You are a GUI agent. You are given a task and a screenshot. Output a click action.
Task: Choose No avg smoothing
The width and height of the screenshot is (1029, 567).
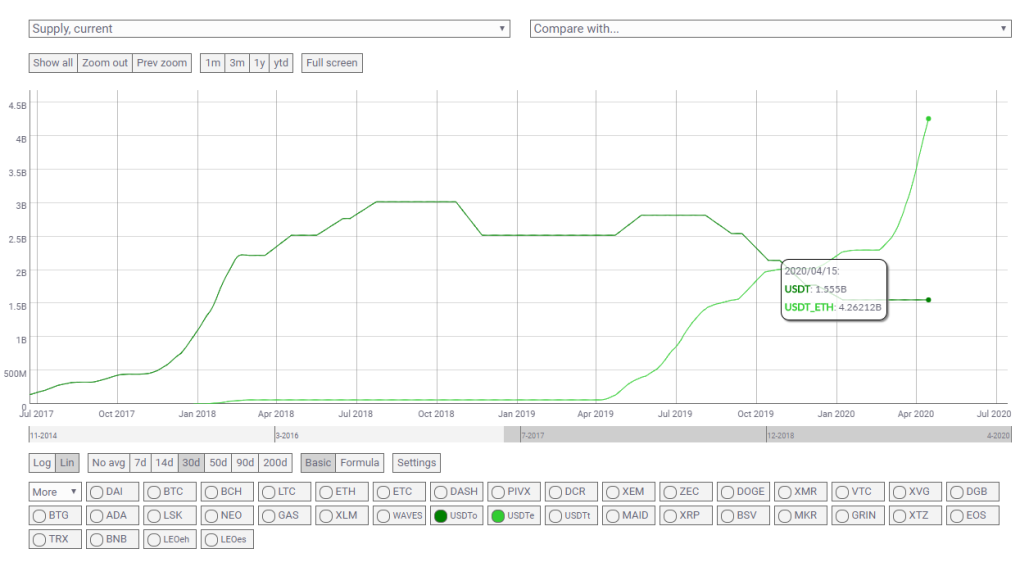[108, 463]
